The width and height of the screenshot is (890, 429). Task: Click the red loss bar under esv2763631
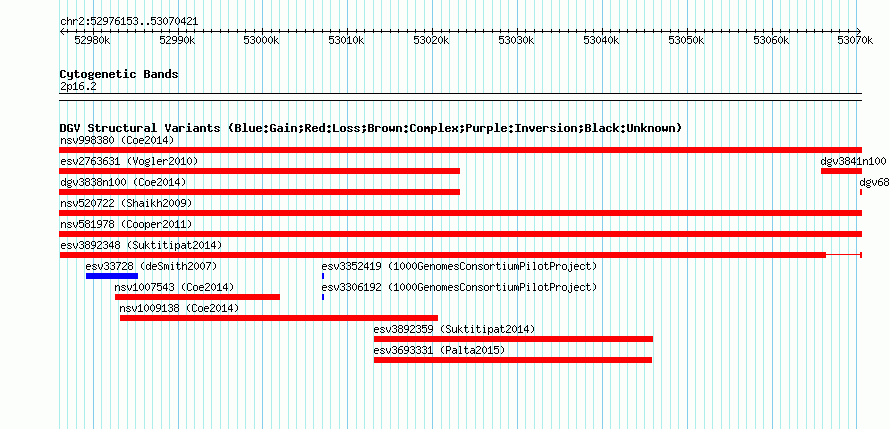click(259, 171)
